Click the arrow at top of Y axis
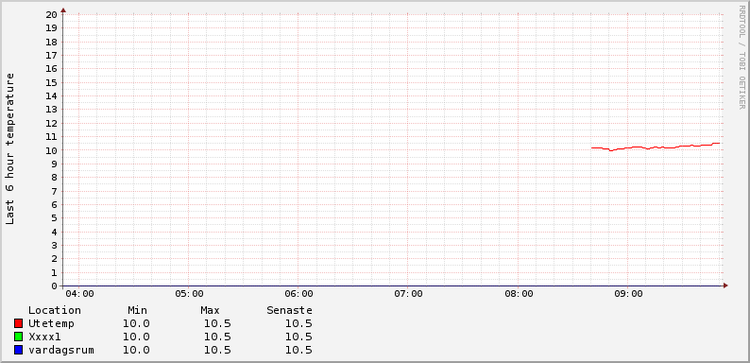 pyautogui.click(x=63, y=10)
